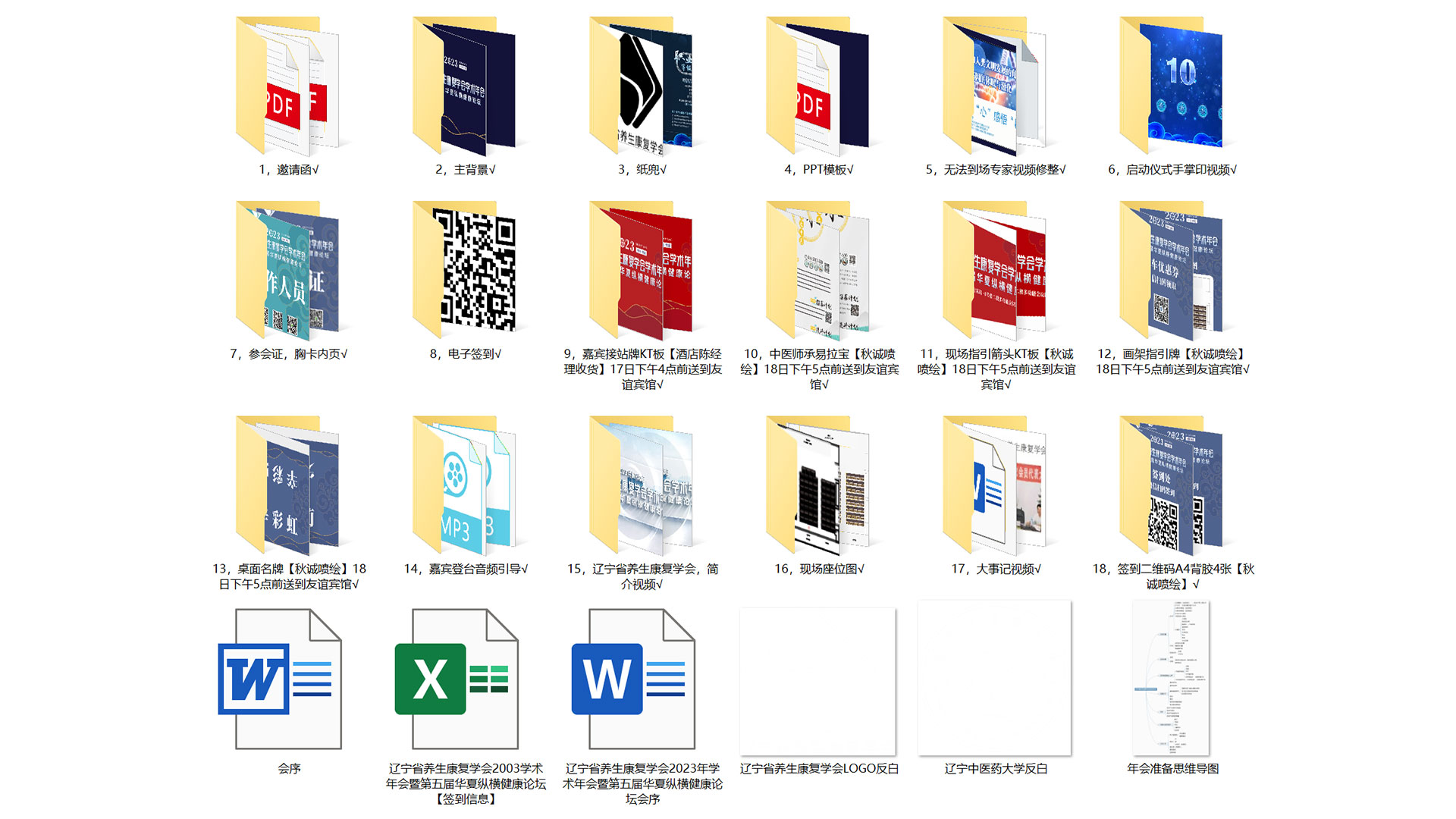Select the '8，电子签到√' QR code folder
Image resolution: width=1456 pixels, height=819 pixels.
tap(465, 271)
